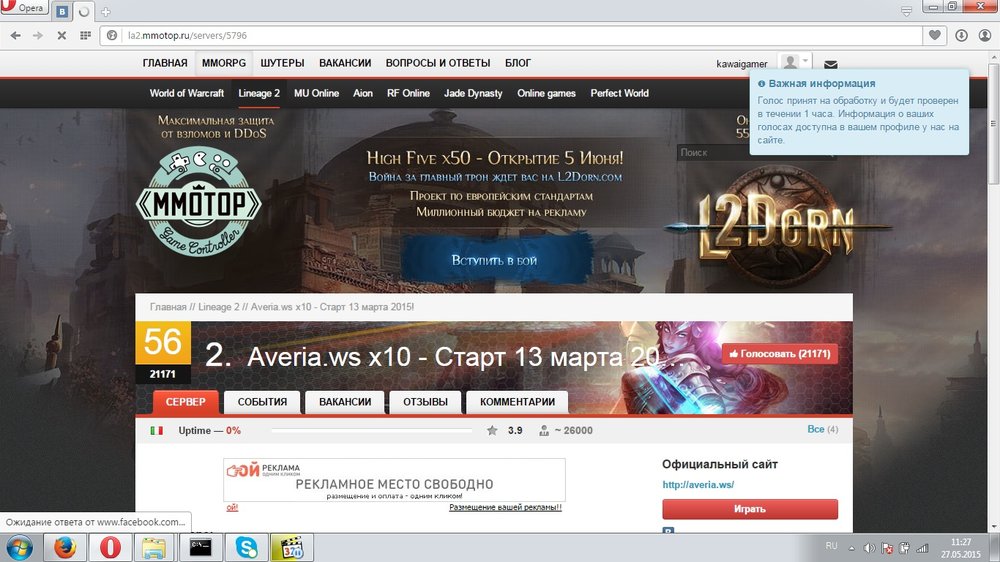This screenshot has height=562, width=1000.
Task: Switch to the ОТЗЫВЫ tab
Action: pyautogui.click(x=425, y=402)
